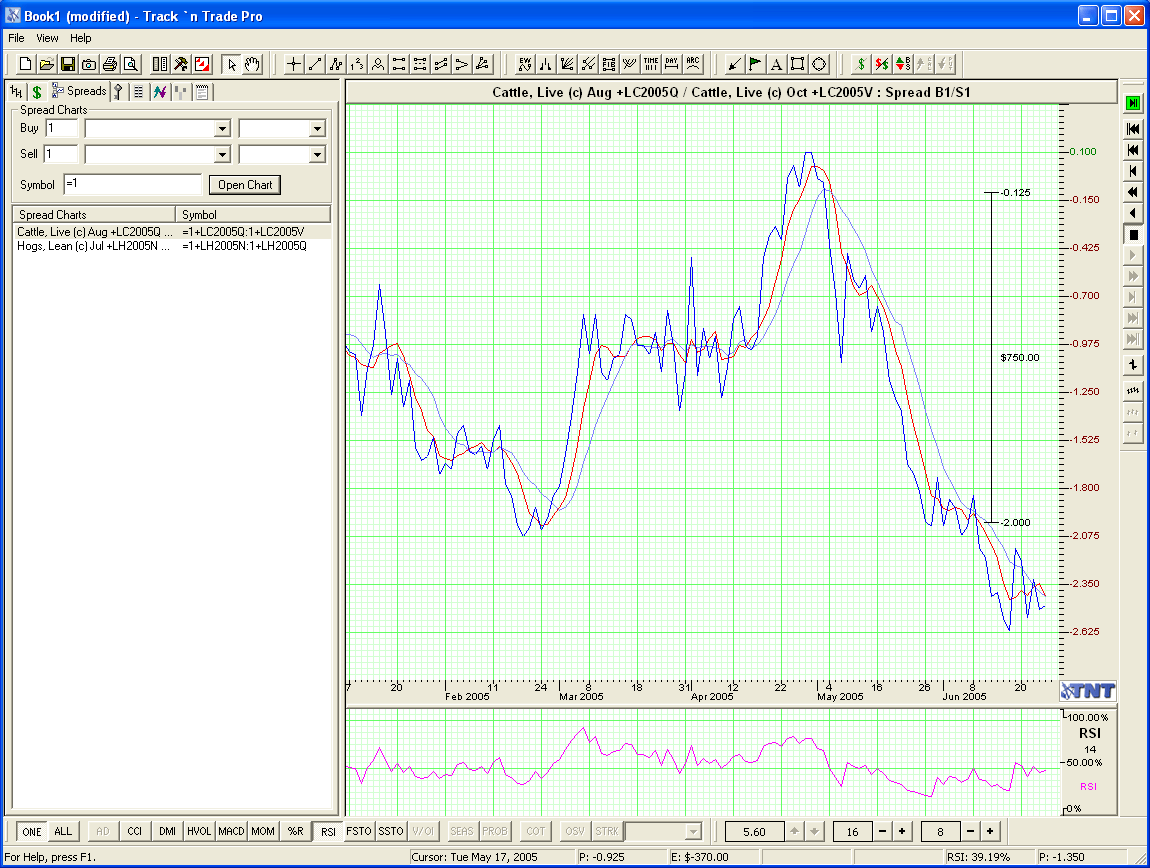Click the Open Chart button
This screenshot has height=868, width=1150.
(x=245, y=185)
